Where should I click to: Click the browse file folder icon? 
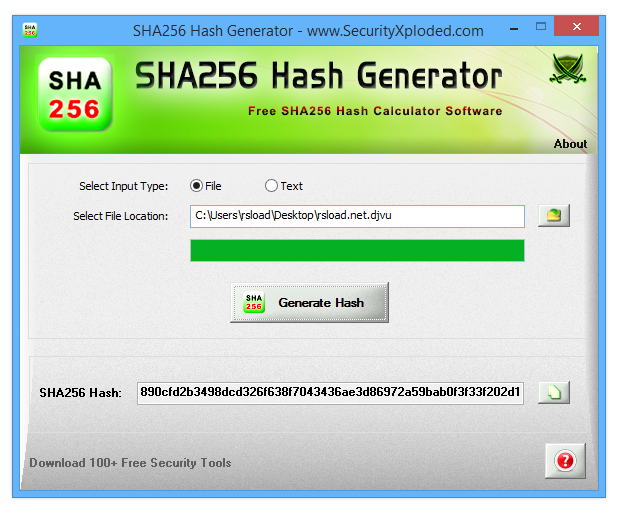(554, 215)
